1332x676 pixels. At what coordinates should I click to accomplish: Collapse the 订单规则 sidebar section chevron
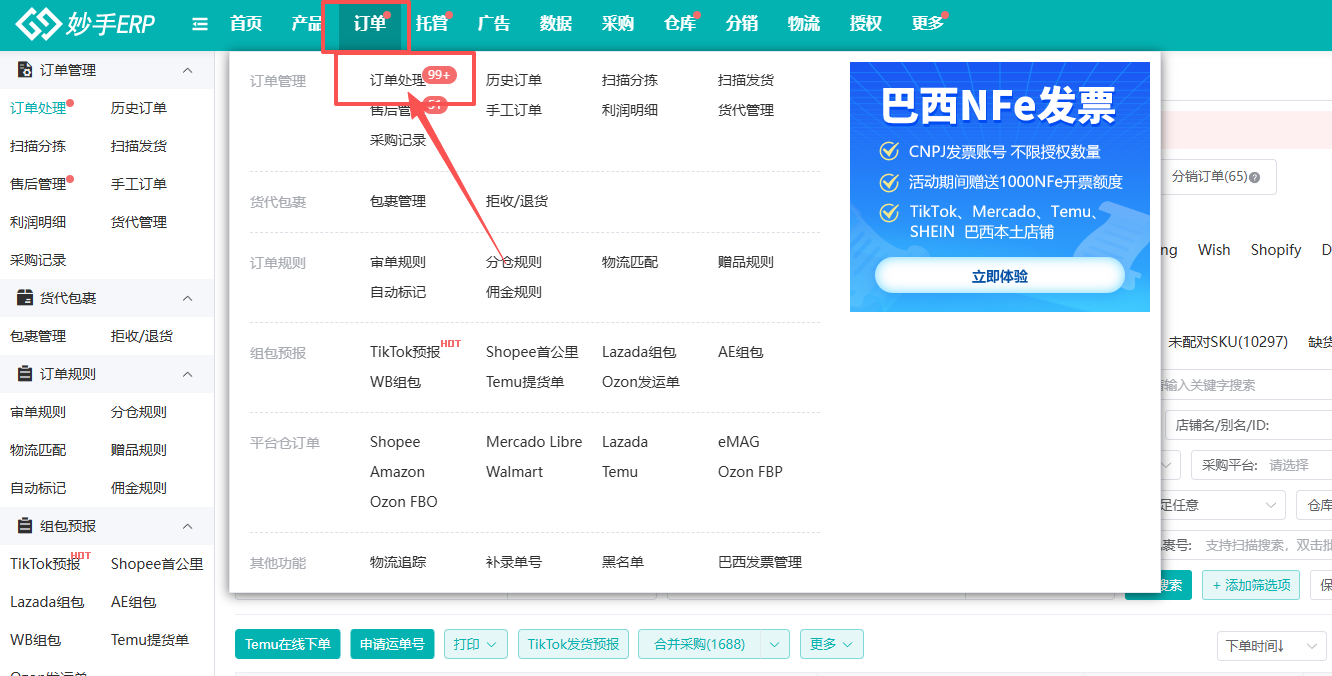point(187,374)
